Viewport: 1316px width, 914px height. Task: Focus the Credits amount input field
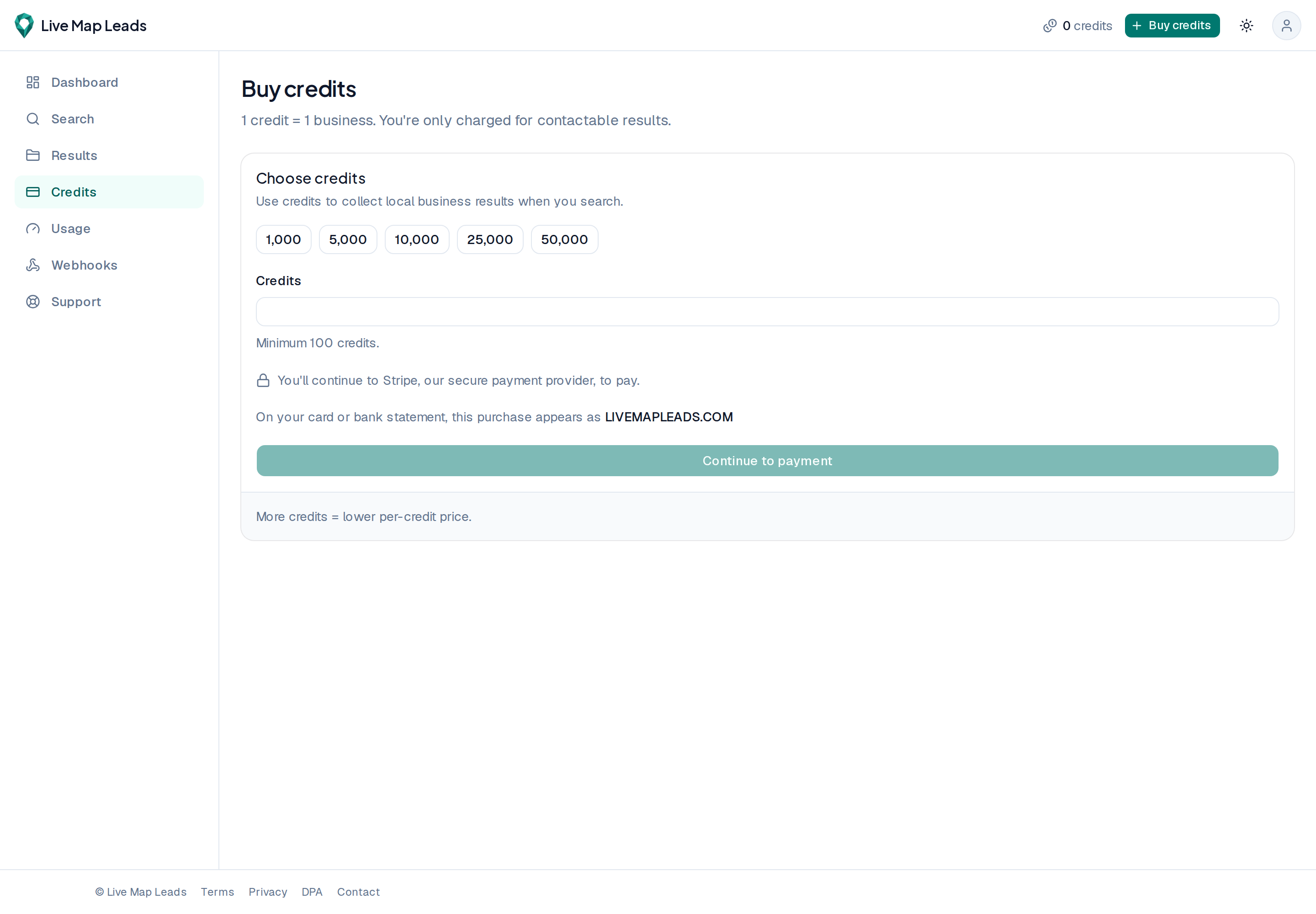(767, 312)
